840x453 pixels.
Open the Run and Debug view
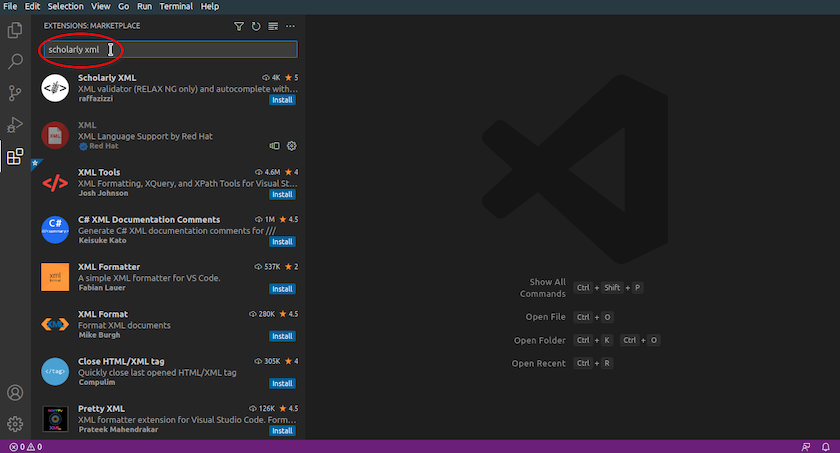pos(15,125)
